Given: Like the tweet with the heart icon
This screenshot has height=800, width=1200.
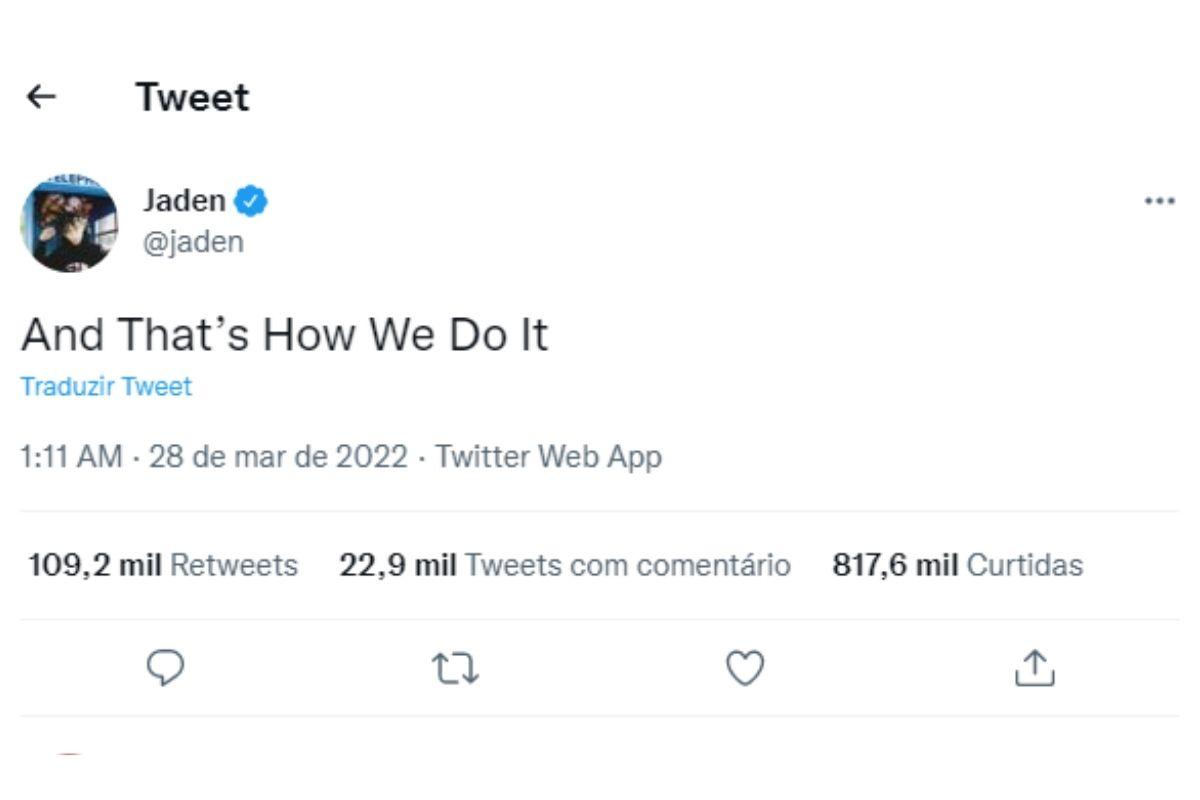Looking at the screenshot, I should pos(744,668).
